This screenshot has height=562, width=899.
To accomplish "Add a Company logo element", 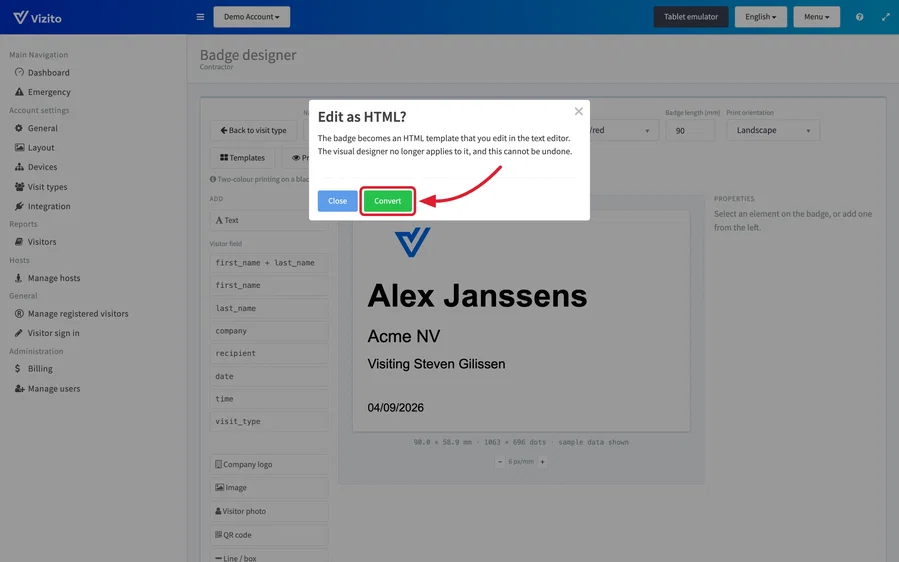I will (269, 465).
